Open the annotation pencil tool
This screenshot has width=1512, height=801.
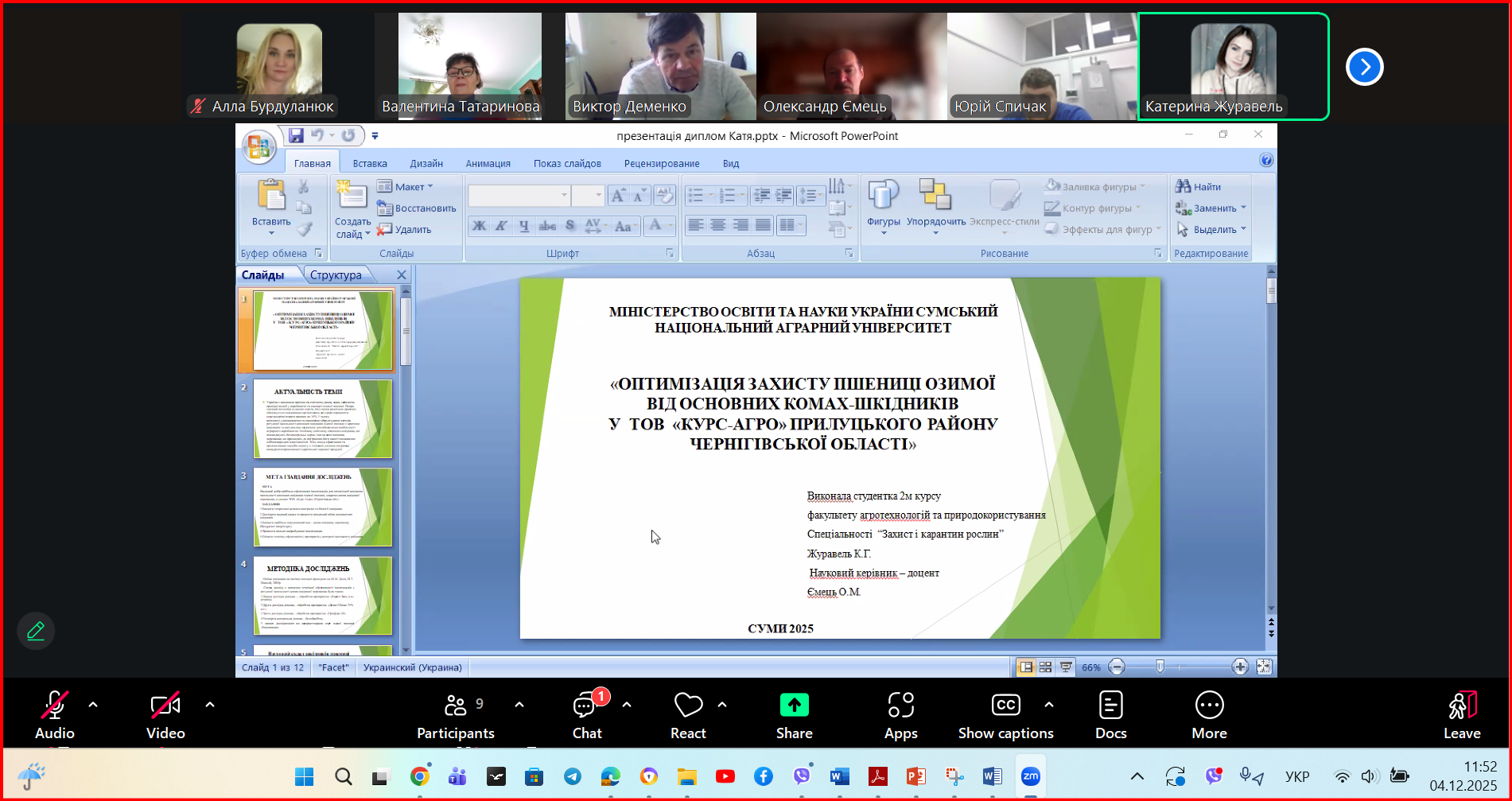coord(36,632)
